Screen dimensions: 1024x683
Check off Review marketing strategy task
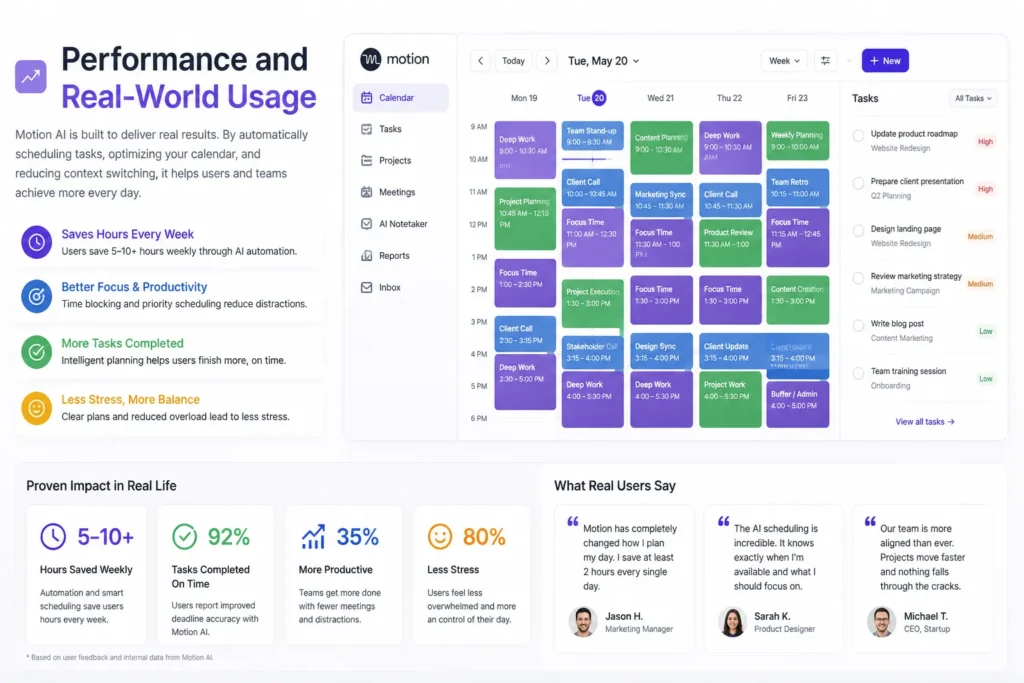pos(858,278)
